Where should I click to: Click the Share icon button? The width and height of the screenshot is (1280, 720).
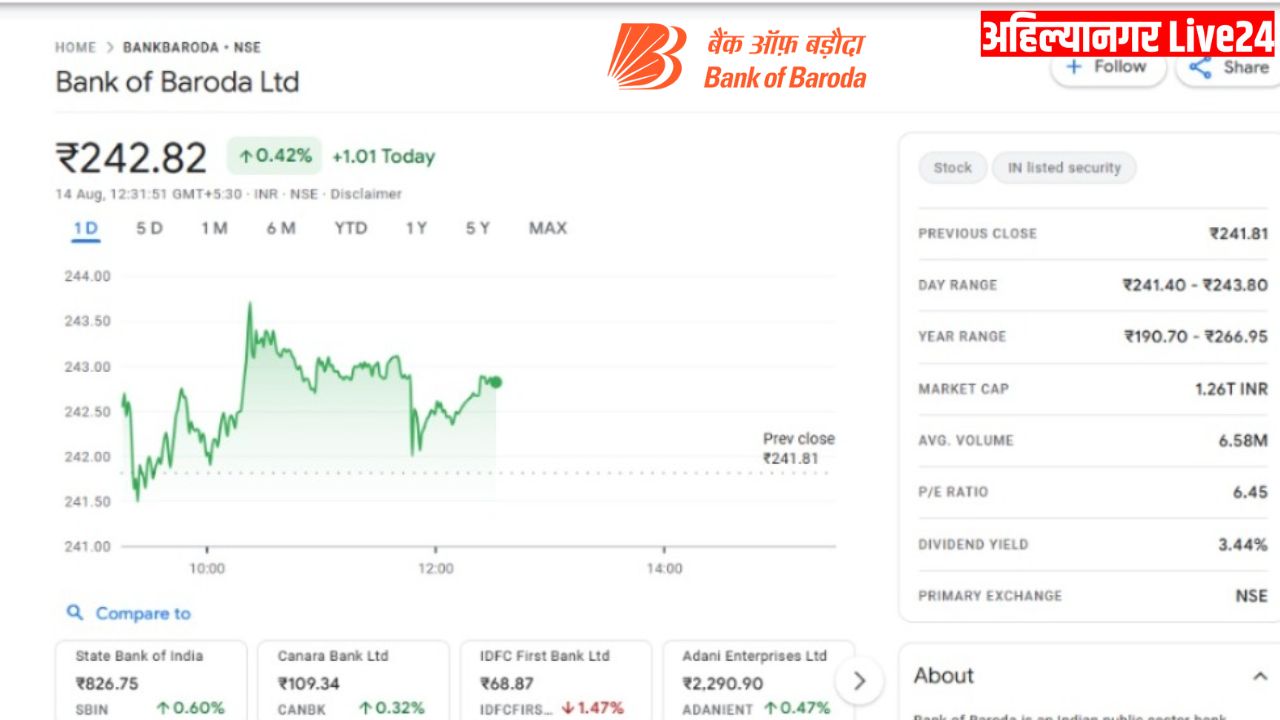(1227, 68)
